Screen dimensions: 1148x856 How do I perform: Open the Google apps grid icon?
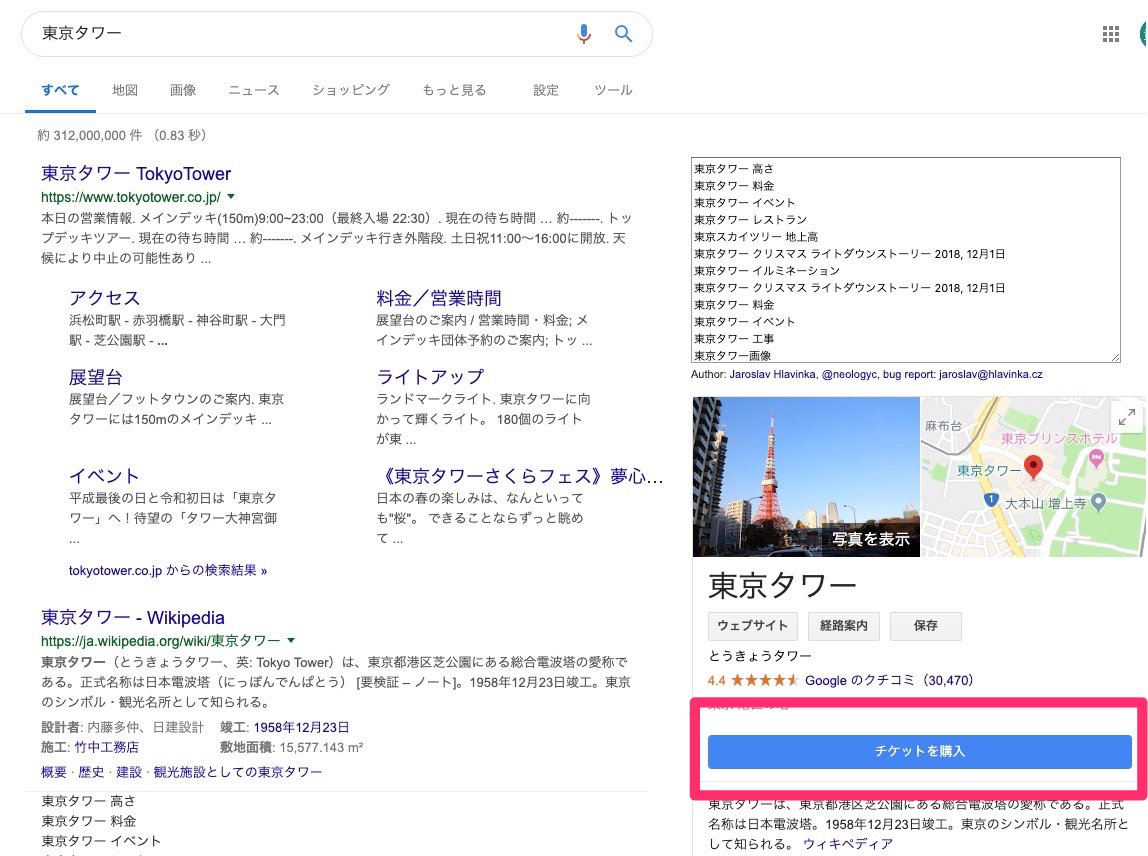[1111, 34]
